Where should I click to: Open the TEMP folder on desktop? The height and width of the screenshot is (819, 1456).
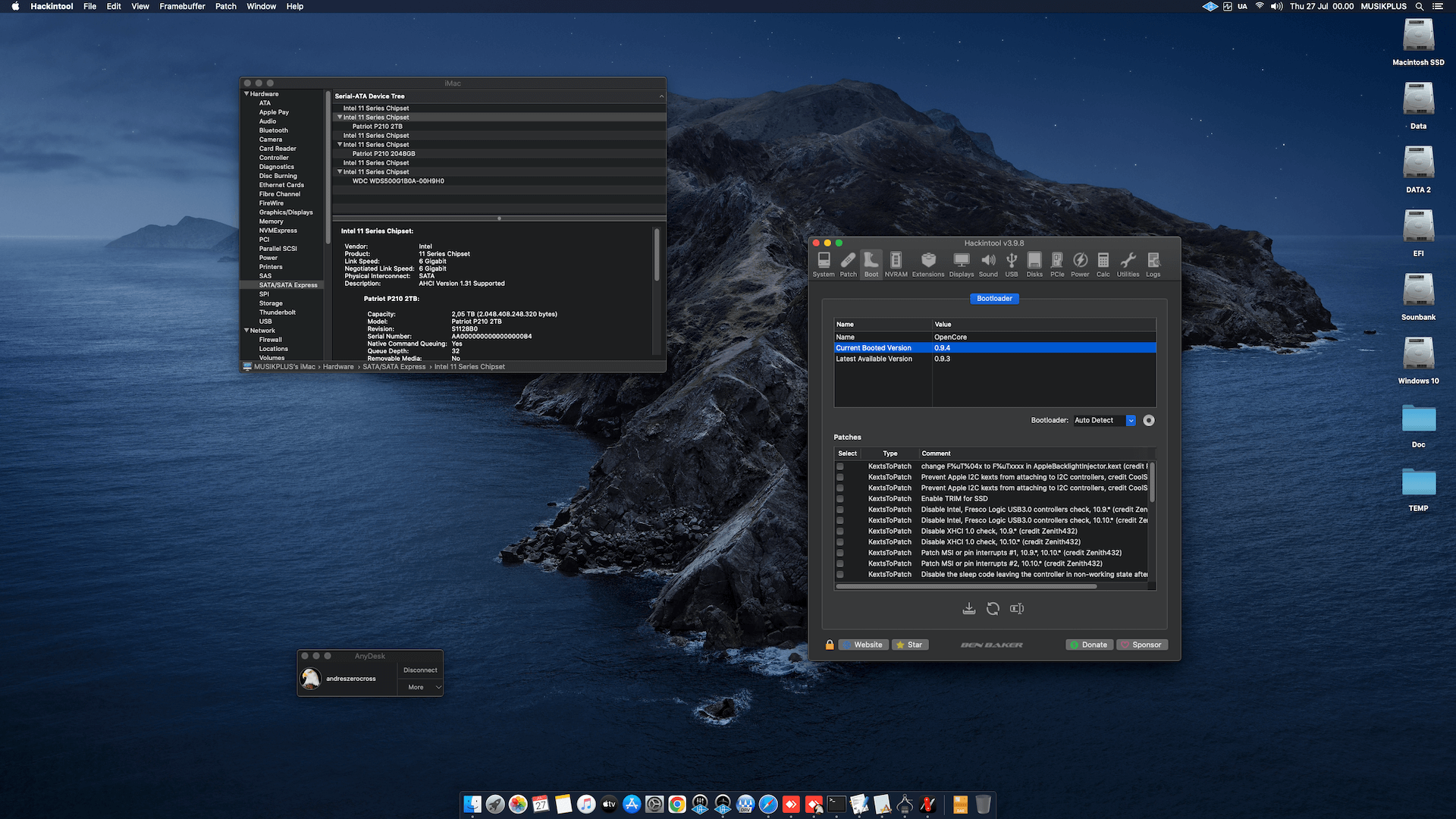click(x=1418, y=489)
